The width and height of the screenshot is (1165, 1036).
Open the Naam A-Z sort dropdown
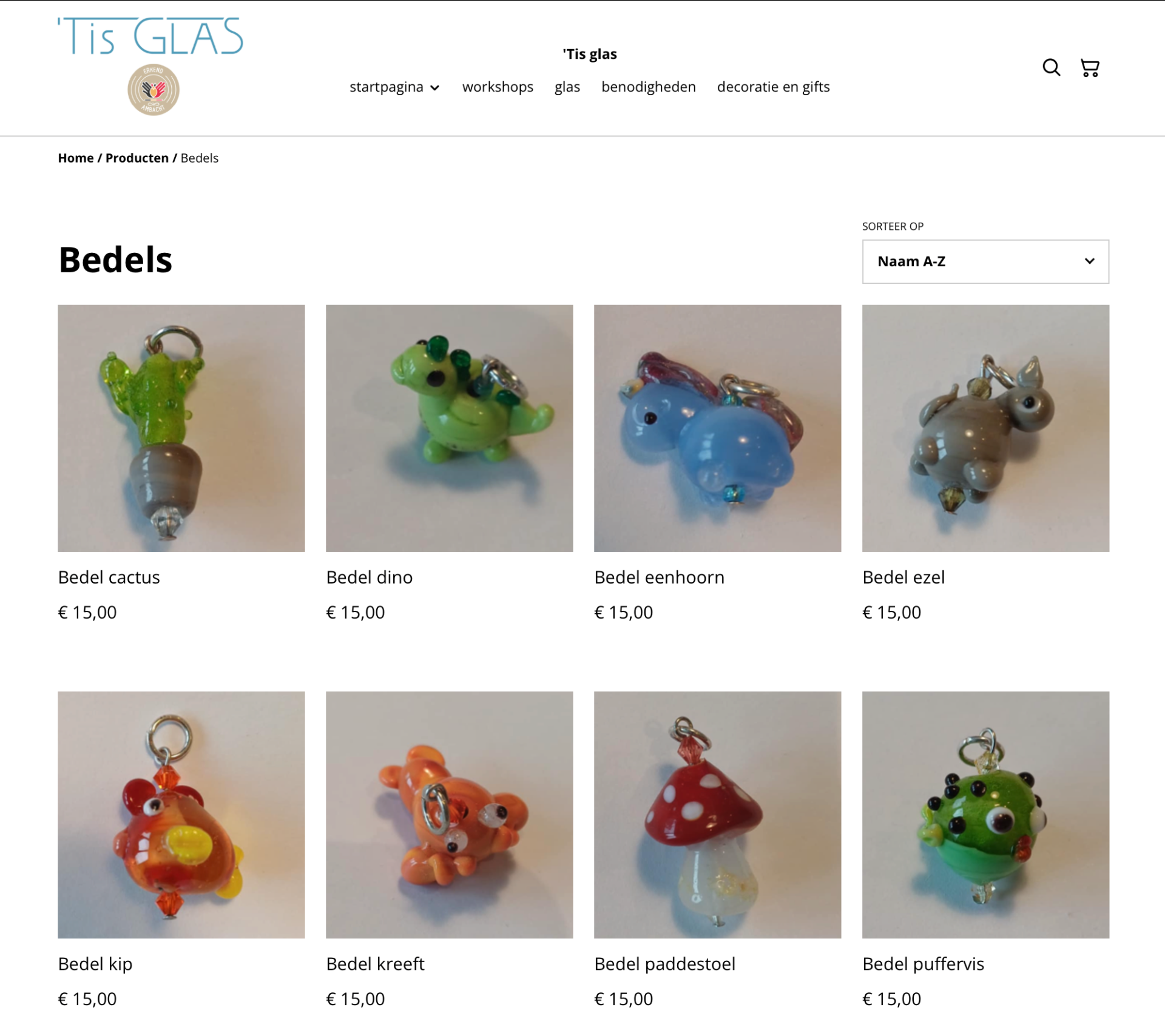pos(985,261)
